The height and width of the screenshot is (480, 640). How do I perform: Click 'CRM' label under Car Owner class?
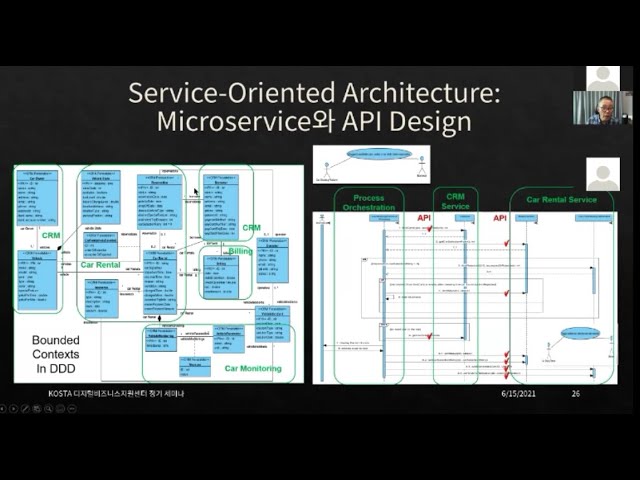pos(51,236)
